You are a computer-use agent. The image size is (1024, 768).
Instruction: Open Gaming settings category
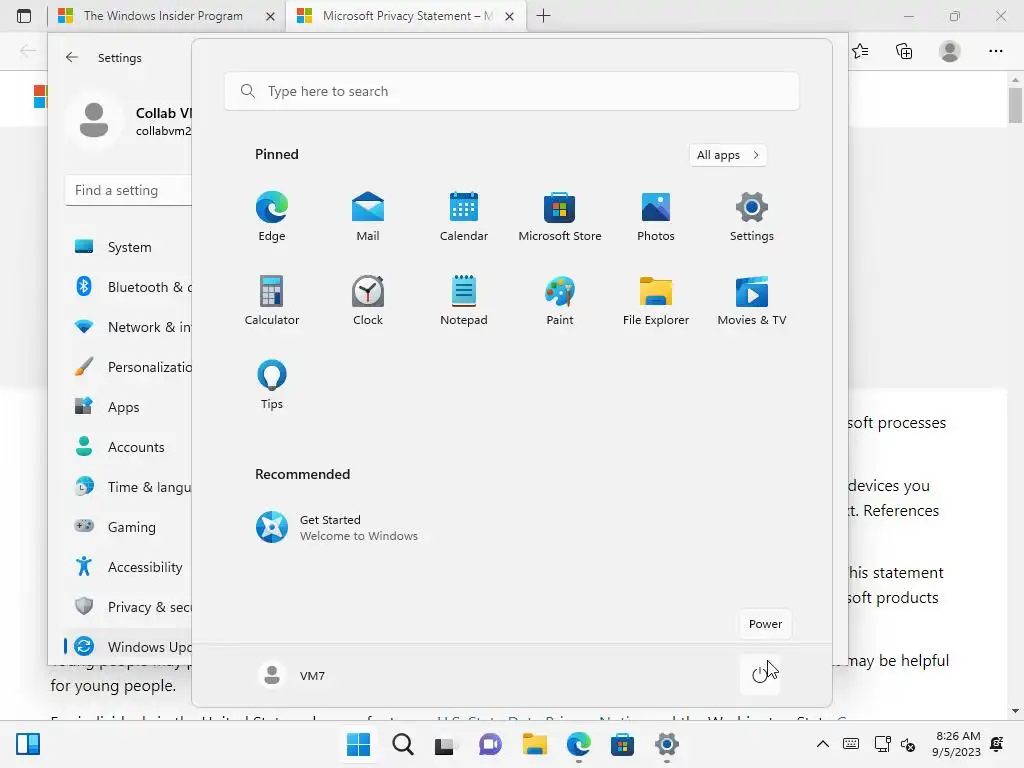pos(129,526)
